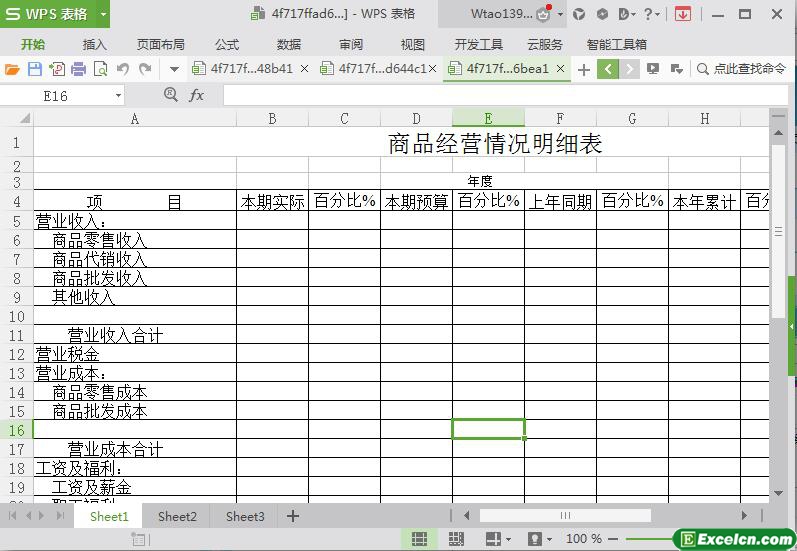Open the help question mark menu
This screenshot has width=797, height=551.
pyautogui.click(x=651, y=14)
